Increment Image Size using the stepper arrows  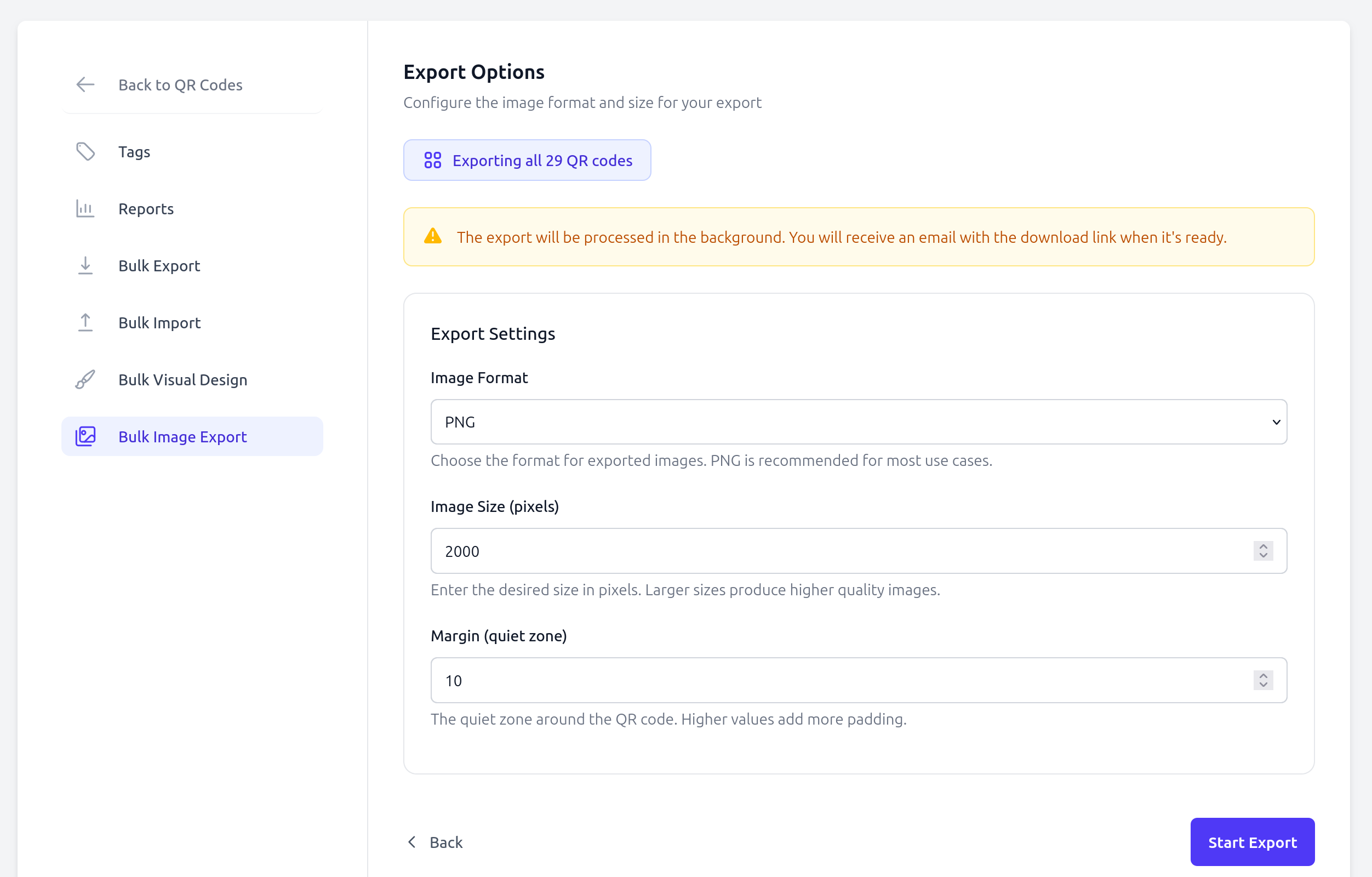pyautogui.click(x=1262, y=547)
